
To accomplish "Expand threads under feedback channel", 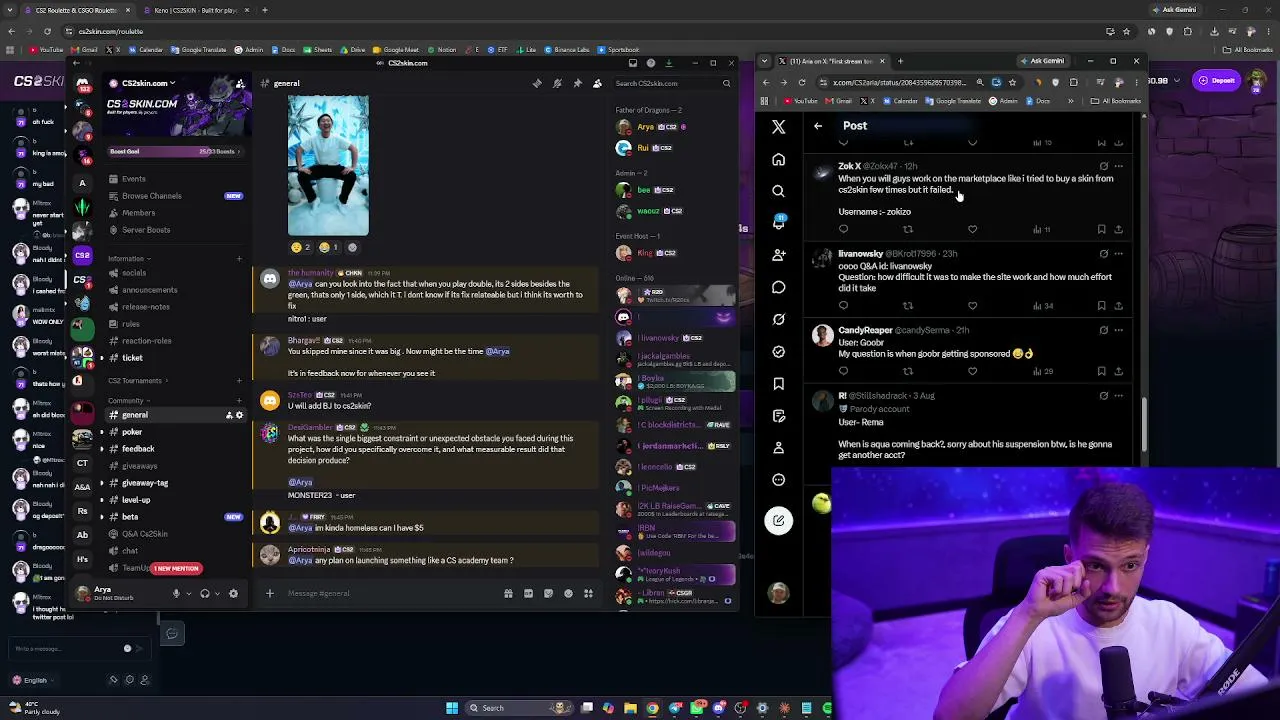I will 101,449.
